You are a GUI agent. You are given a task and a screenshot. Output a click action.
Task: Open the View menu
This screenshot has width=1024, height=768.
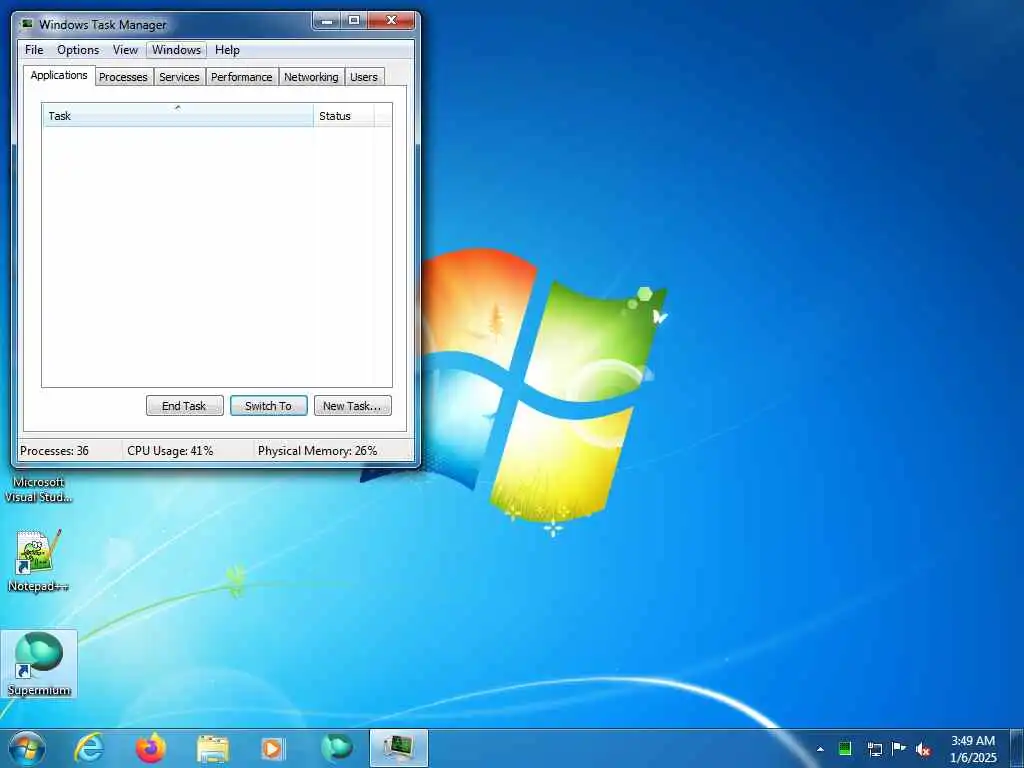tap(125, 50)
